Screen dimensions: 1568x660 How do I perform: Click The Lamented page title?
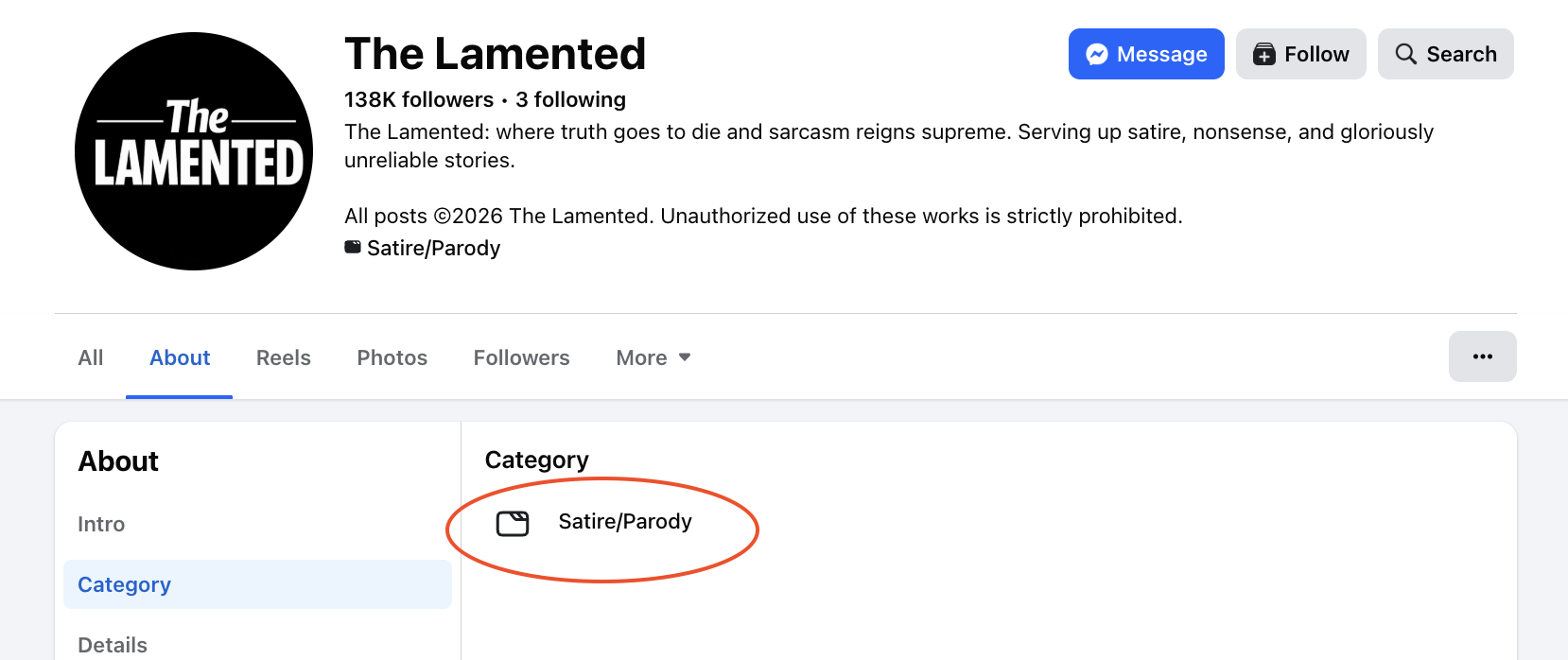pyautogui.click(x=495, y=54)
